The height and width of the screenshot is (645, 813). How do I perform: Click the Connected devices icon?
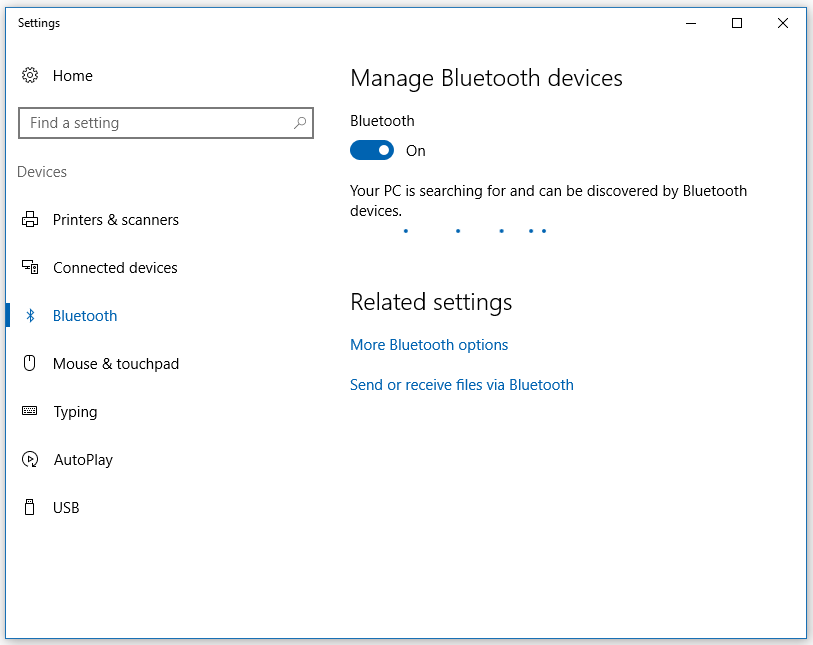coord(30,267)
